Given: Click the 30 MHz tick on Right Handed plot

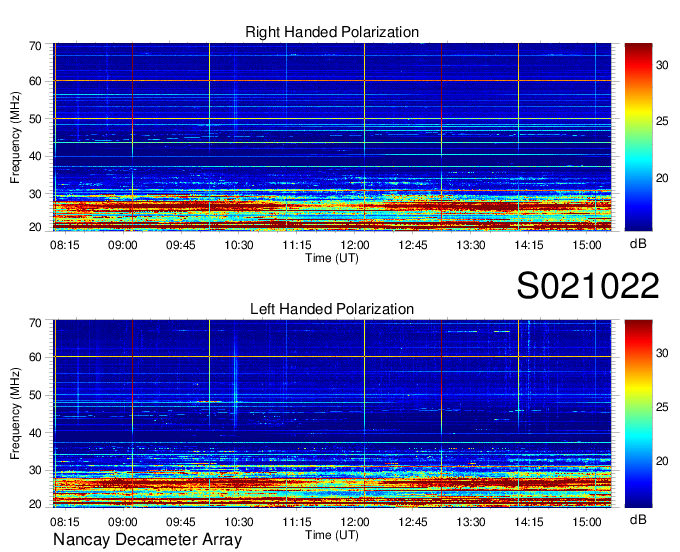Looking at the screenshot, I should (x=35, y=194).
